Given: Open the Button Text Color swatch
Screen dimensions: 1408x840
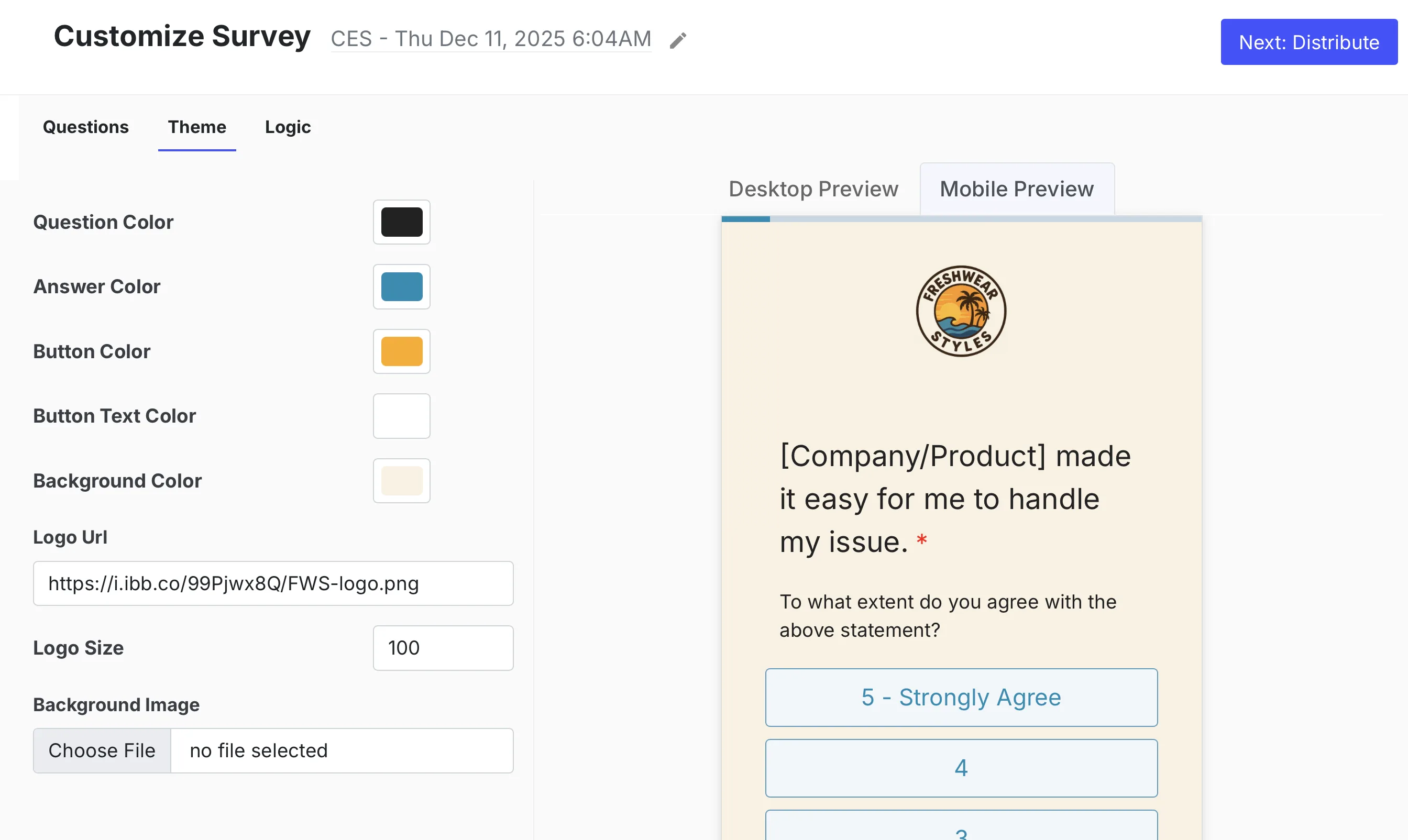Looking at the screenshot, I should pos(401,415).
